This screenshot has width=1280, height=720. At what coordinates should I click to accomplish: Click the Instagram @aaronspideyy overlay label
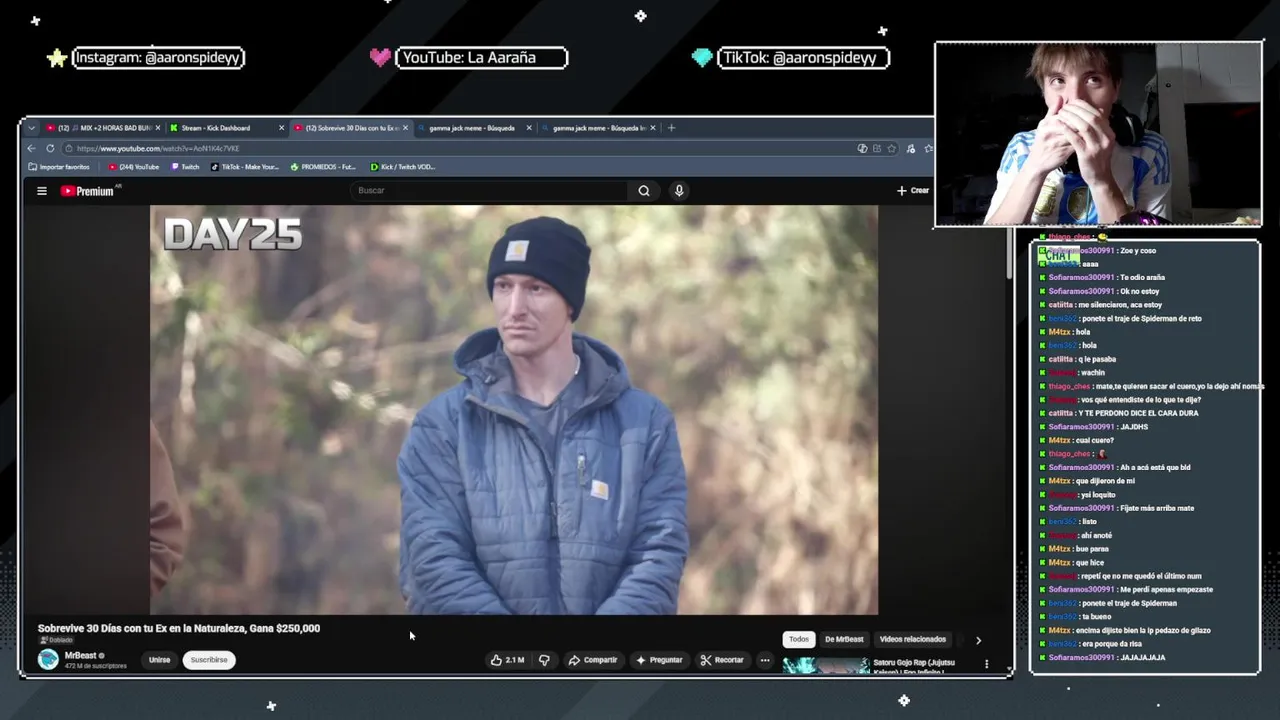158,58
